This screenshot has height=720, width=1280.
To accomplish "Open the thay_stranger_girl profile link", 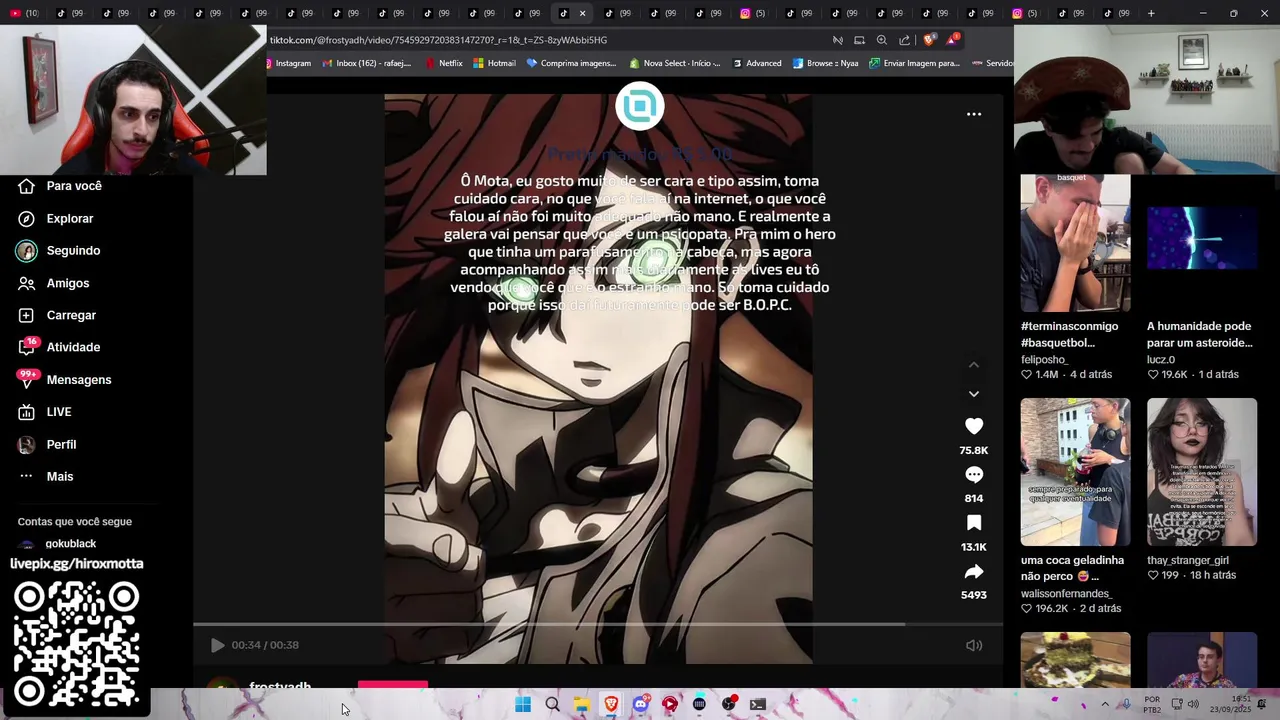I will pos(1188,560).
